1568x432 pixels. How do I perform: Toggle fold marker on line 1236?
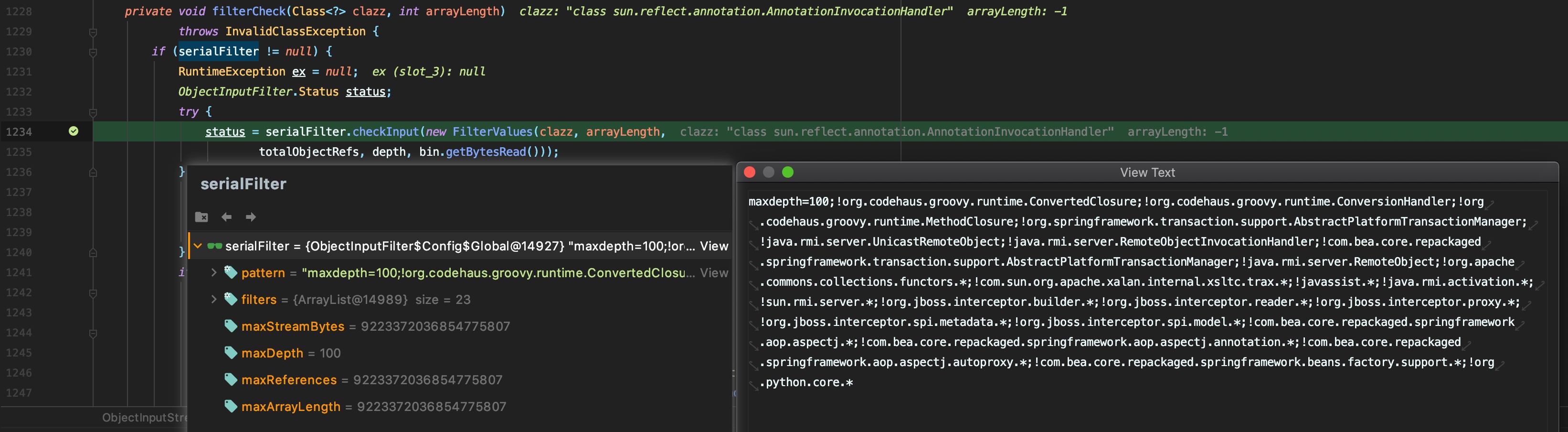click(x=93, y=173)
